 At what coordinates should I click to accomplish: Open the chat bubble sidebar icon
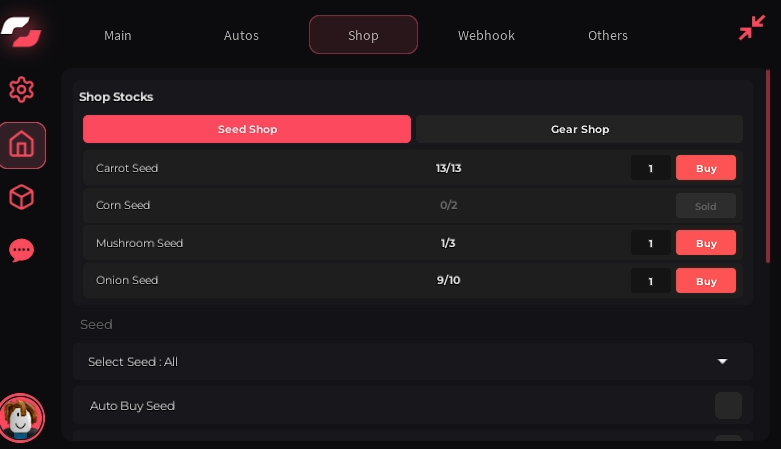tap(21, 250)
